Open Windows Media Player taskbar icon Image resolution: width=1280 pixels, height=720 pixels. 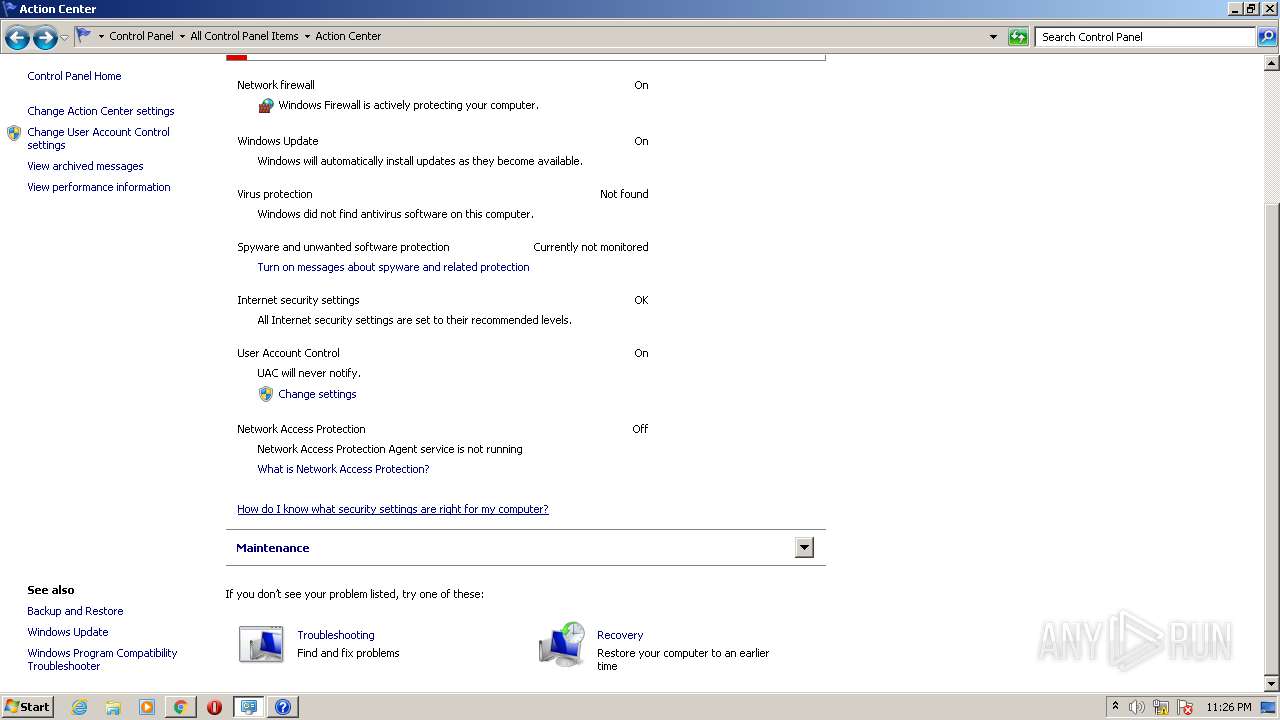pyautogui.click(x=147, y=707)
